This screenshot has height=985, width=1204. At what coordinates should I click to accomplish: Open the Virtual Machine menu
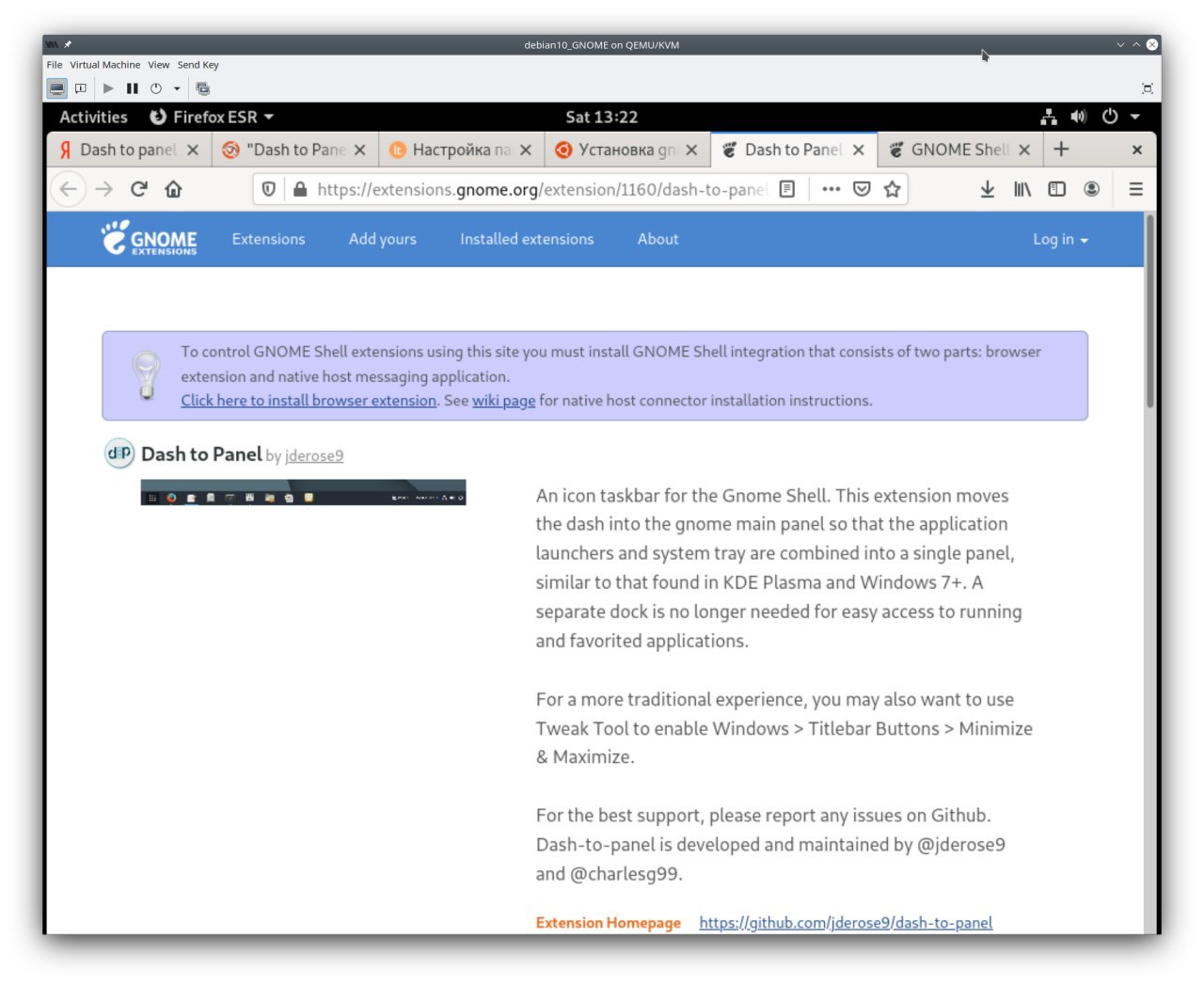[x=104, y=65]
